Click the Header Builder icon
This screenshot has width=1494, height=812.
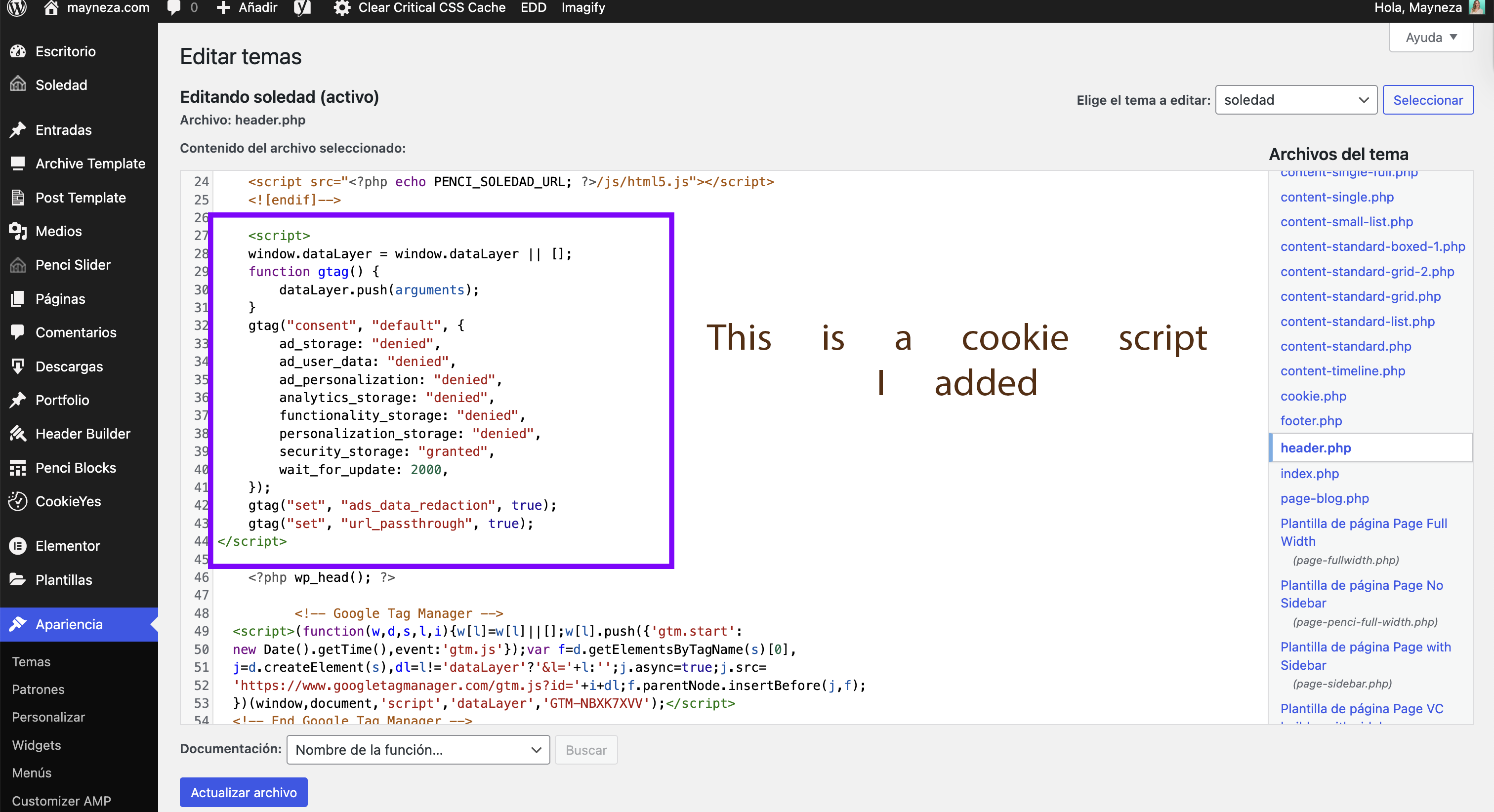(x=18, y=434)
